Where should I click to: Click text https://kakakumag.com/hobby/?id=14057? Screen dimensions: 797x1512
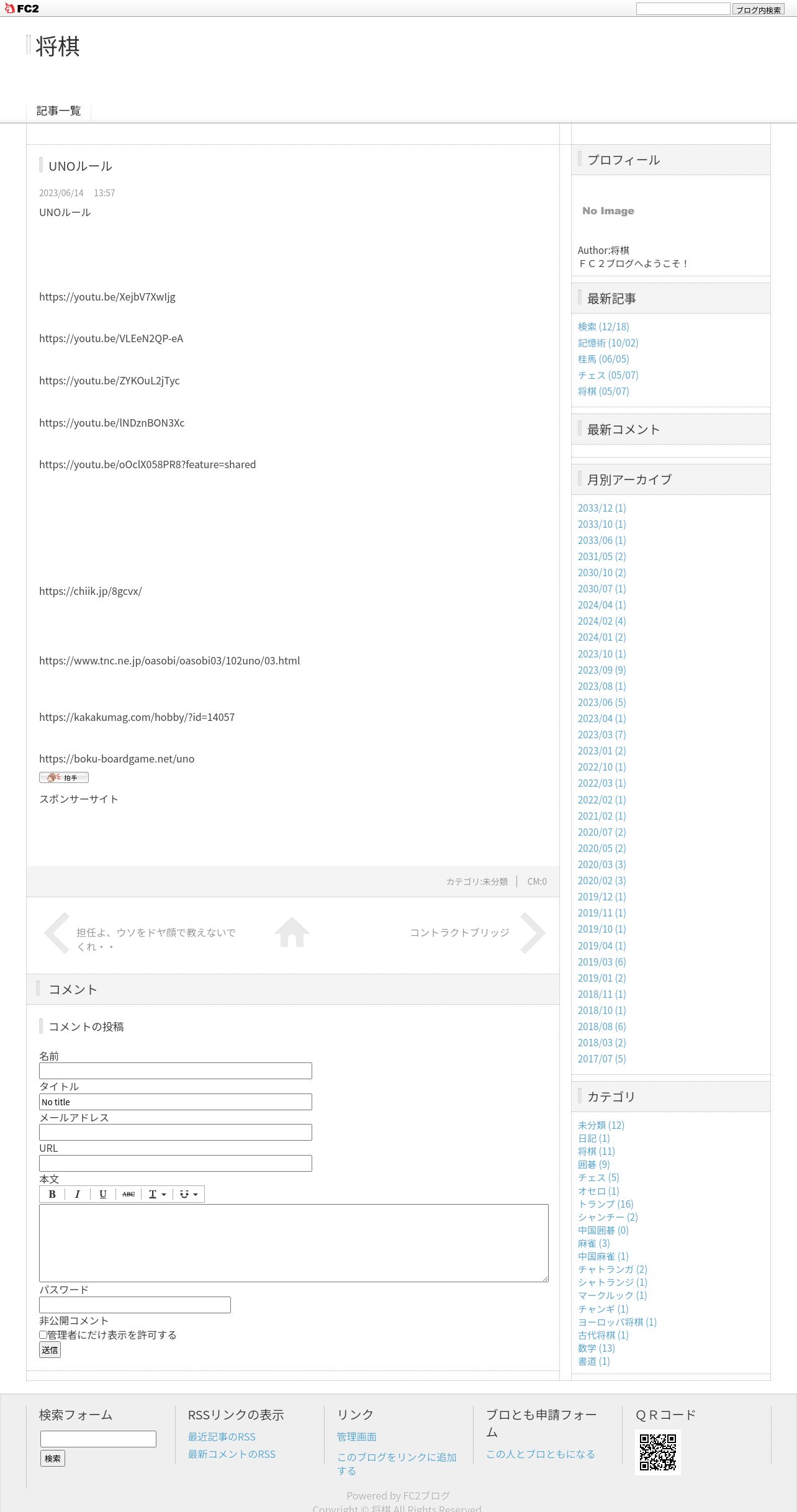137,717
